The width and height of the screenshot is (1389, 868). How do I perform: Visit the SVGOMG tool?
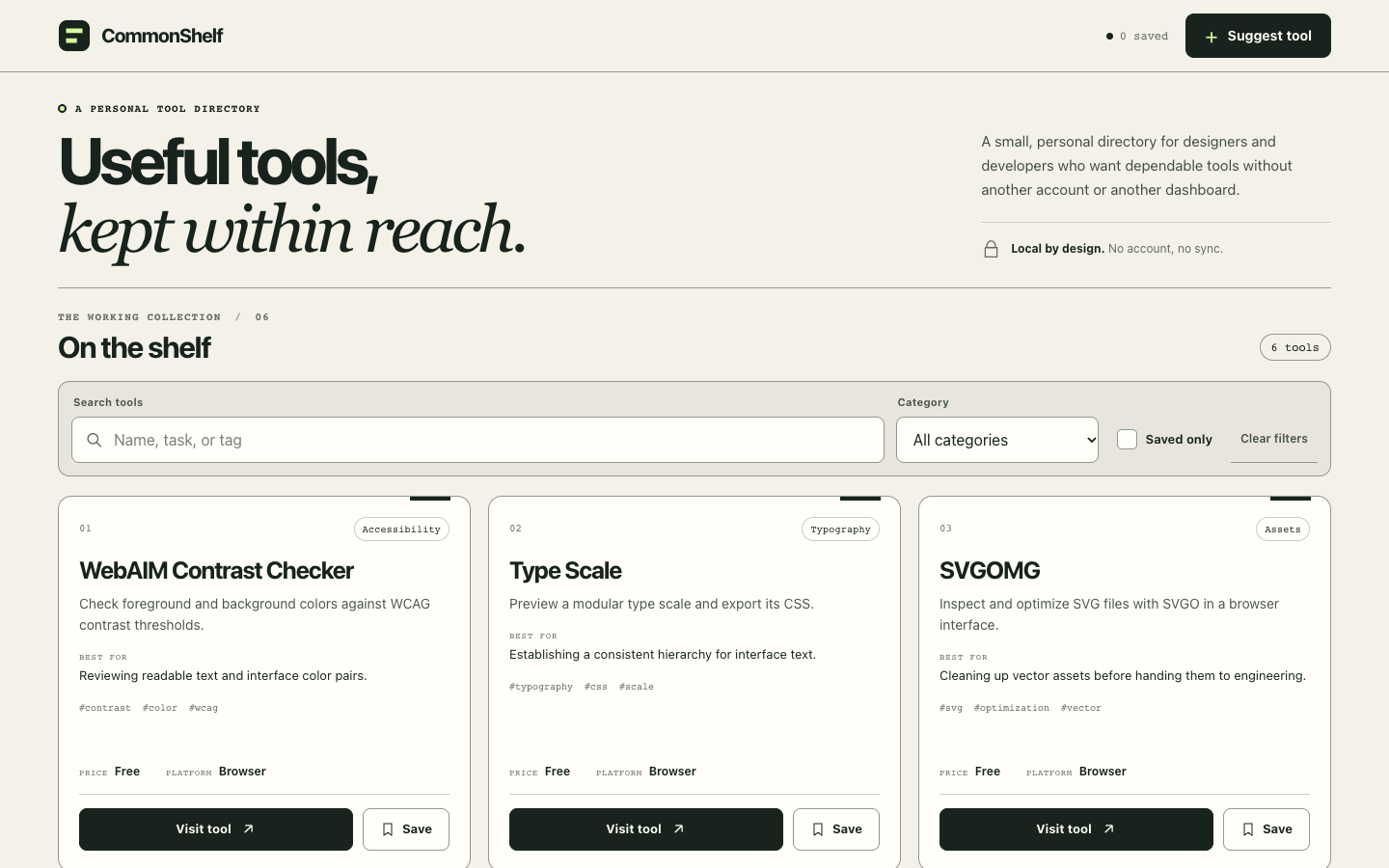[x=1076, y=829]
